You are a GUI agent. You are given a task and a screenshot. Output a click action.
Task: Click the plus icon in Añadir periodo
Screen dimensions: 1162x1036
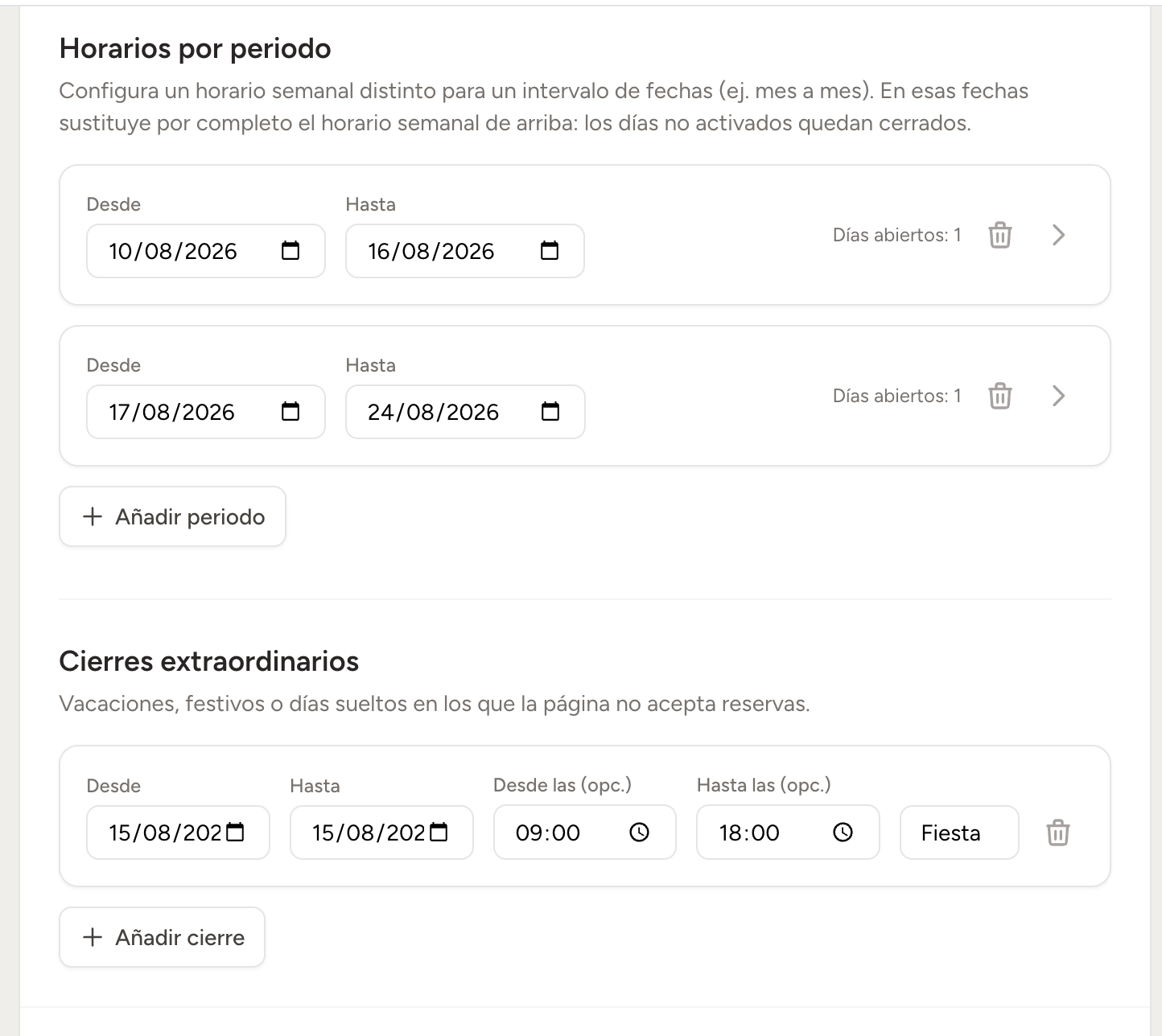(93, 516)
